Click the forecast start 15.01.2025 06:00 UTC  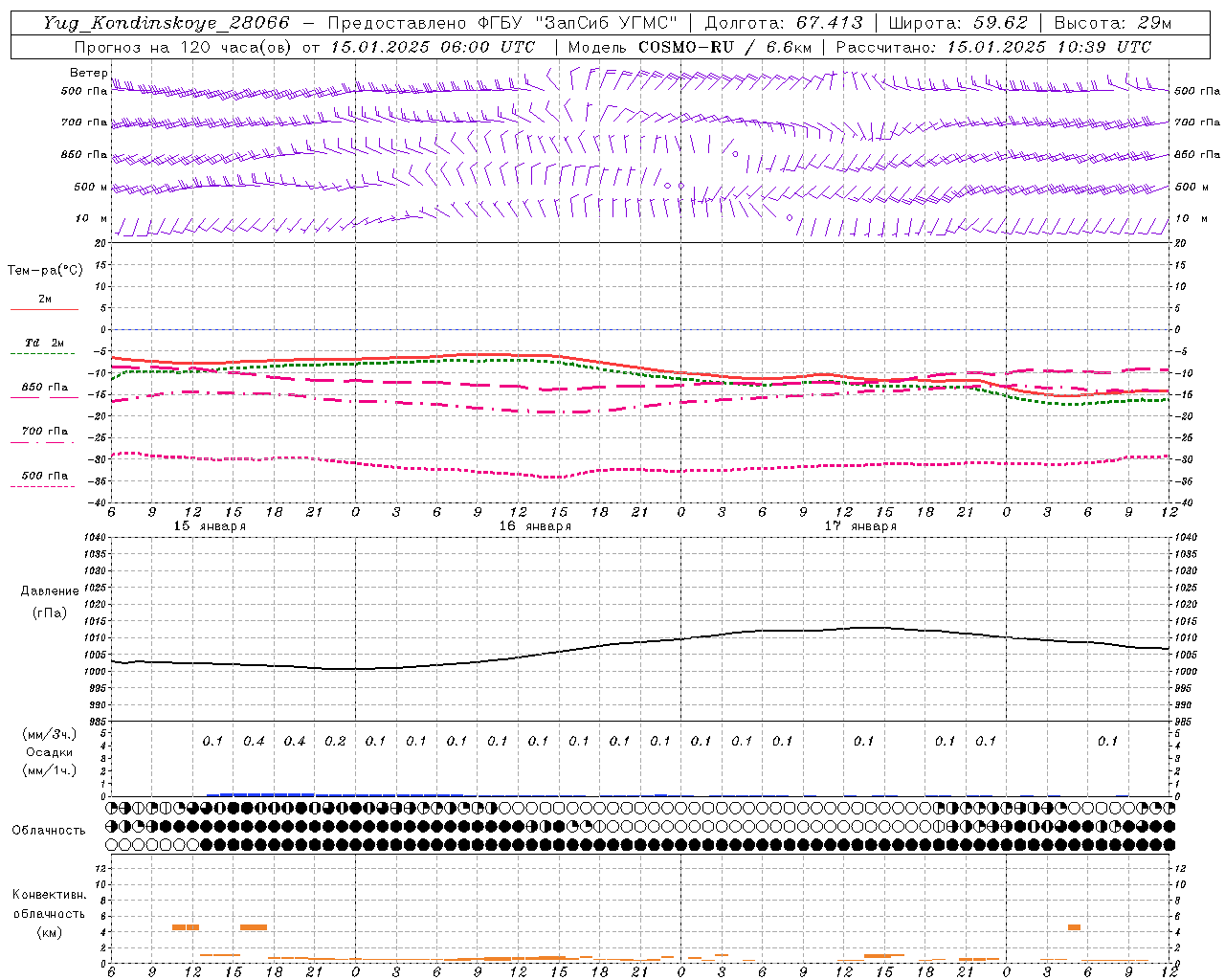pyautogui.click(x=433, y=47)
